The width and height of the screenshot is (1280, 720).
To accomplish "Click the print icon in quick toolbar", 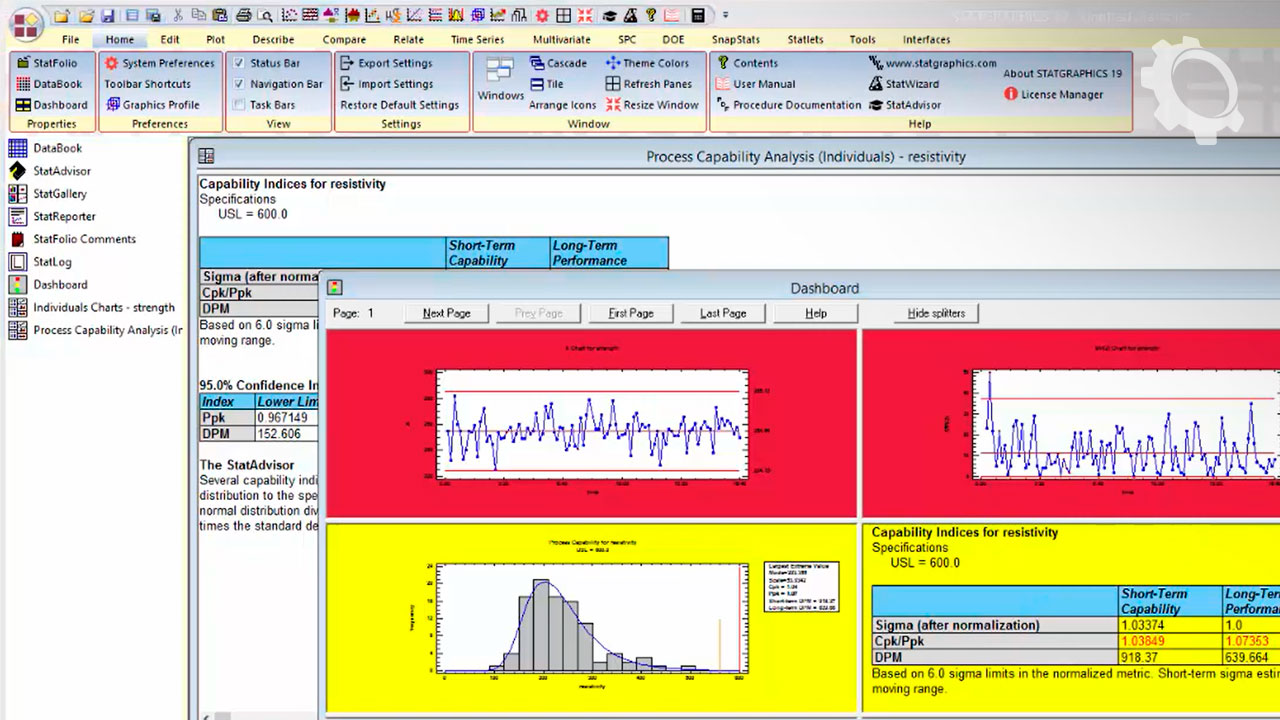I will tap(243, 15).
